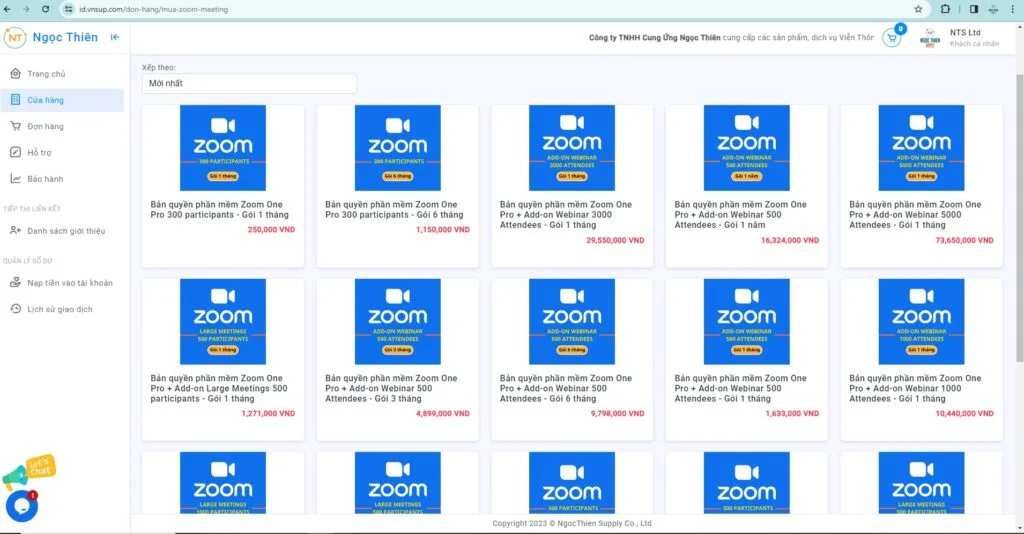This screenshot has width=1024, height=534.
Task: Go back in browser history
Action: [7, 9]
